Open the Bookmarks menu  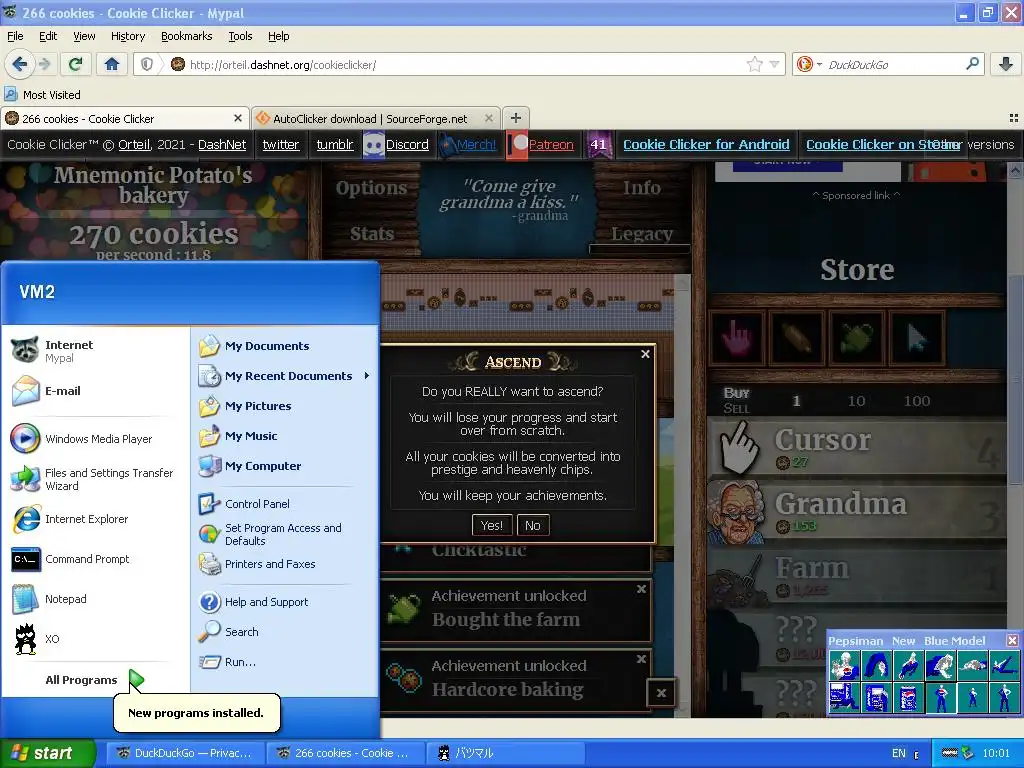point(187,36)
